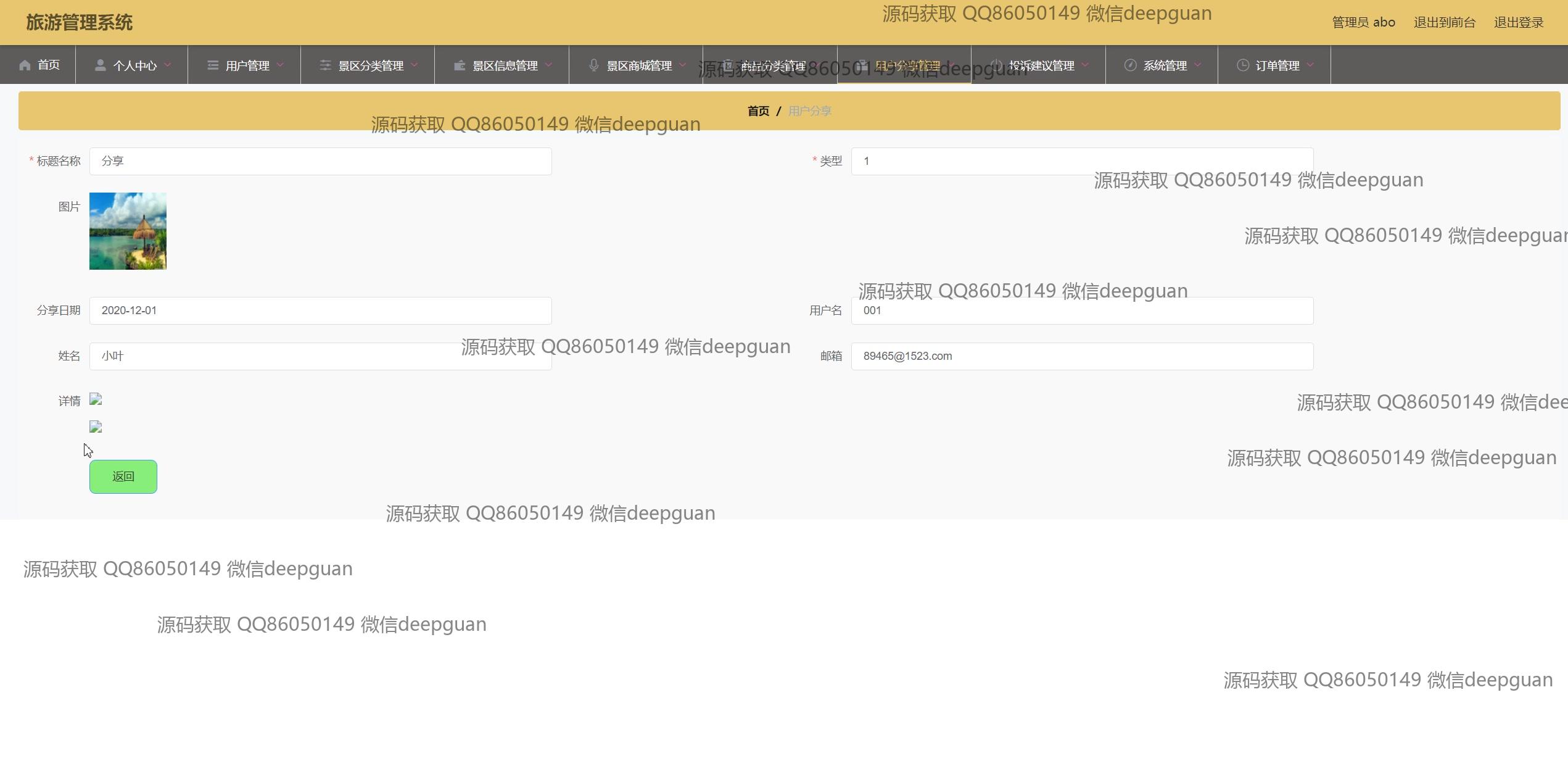Screen dimensions: 1568x774
Task: Click the list icon for 用户管理
Action: pos(213,65)
